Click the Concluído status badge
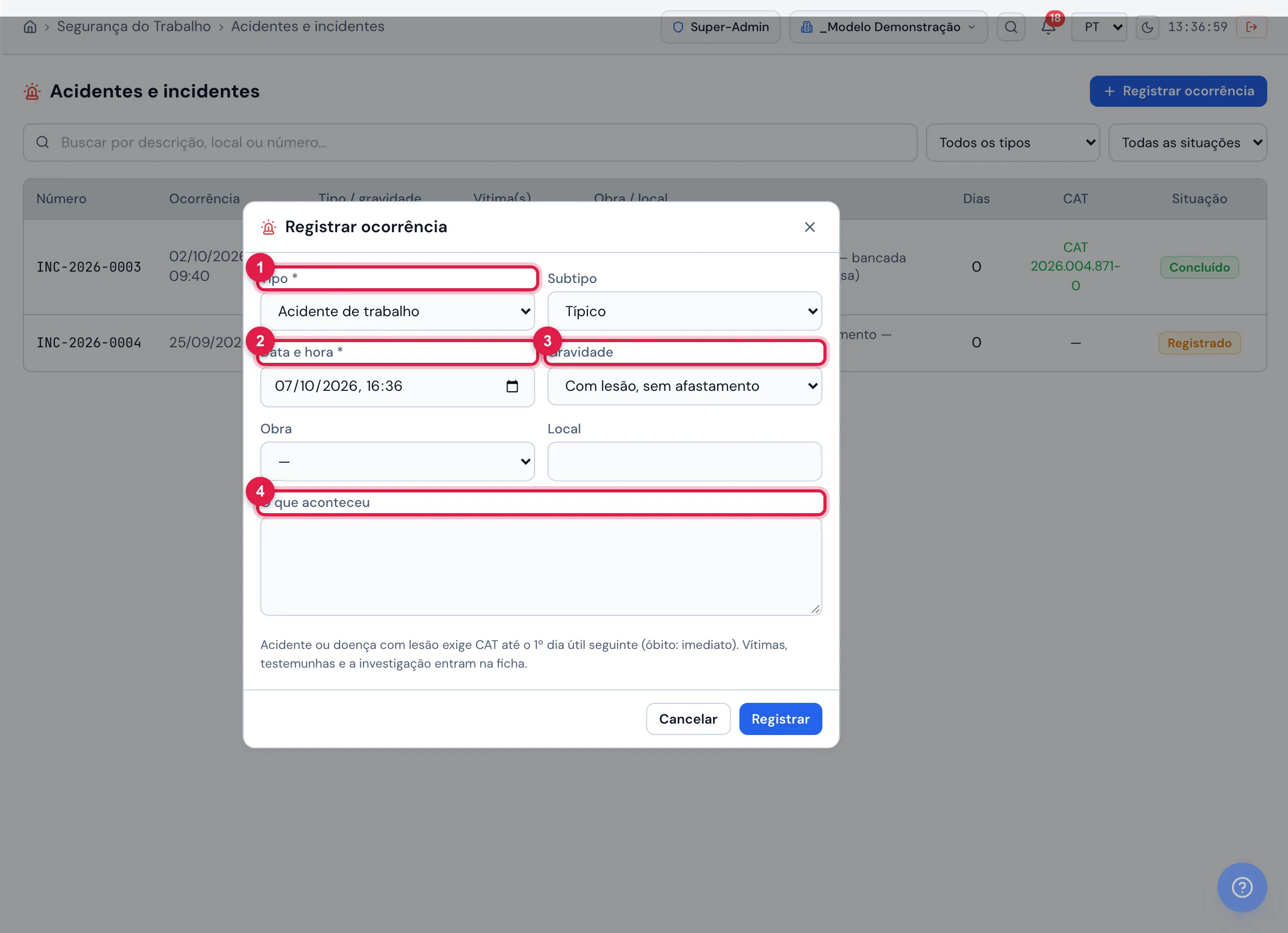The height and width of the screenshot is (933, 1288). pyautogui.click(x=1199, y=267)
